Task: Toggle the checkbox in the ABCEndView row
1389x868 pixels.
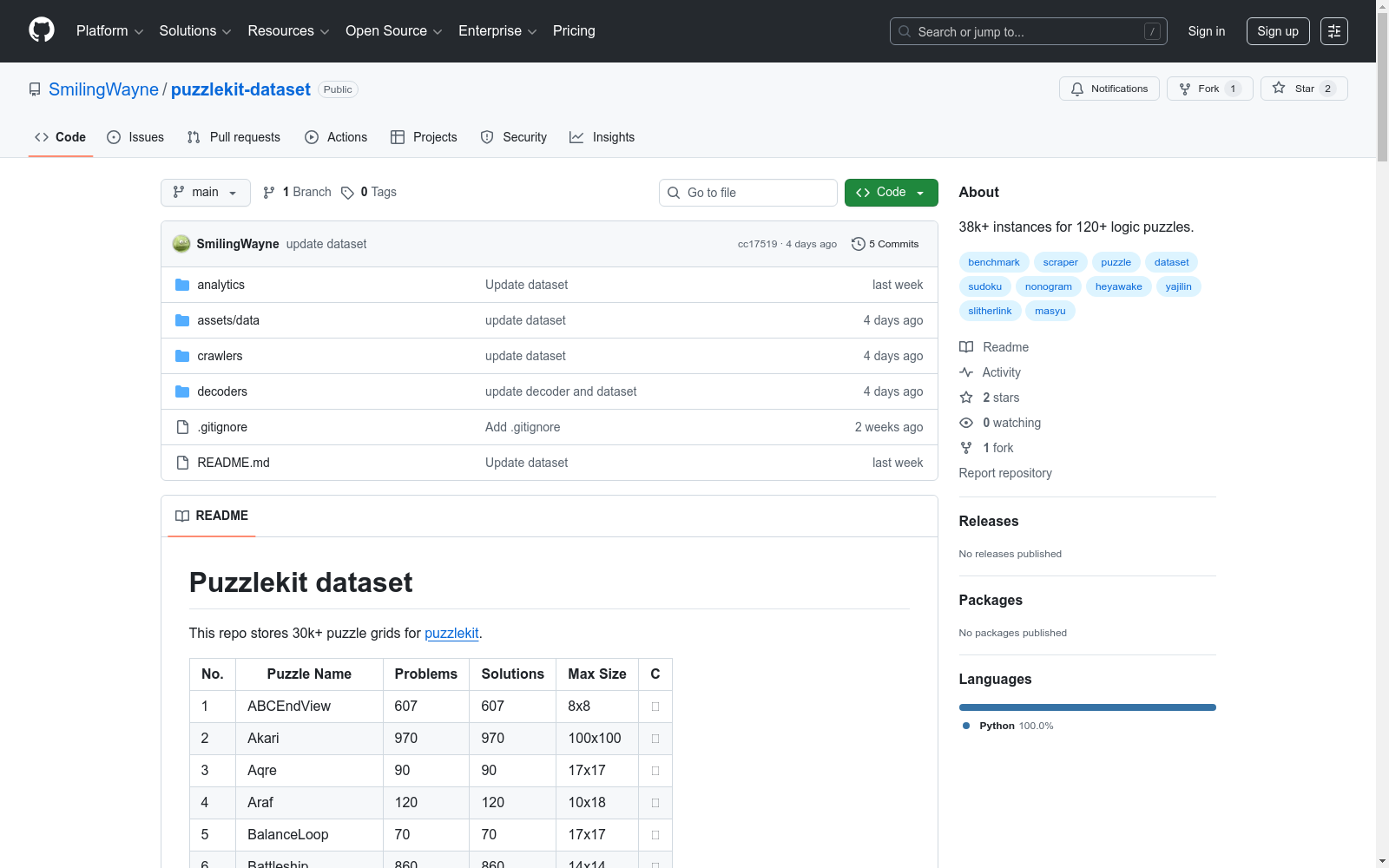Action: [x=655, y=707]
